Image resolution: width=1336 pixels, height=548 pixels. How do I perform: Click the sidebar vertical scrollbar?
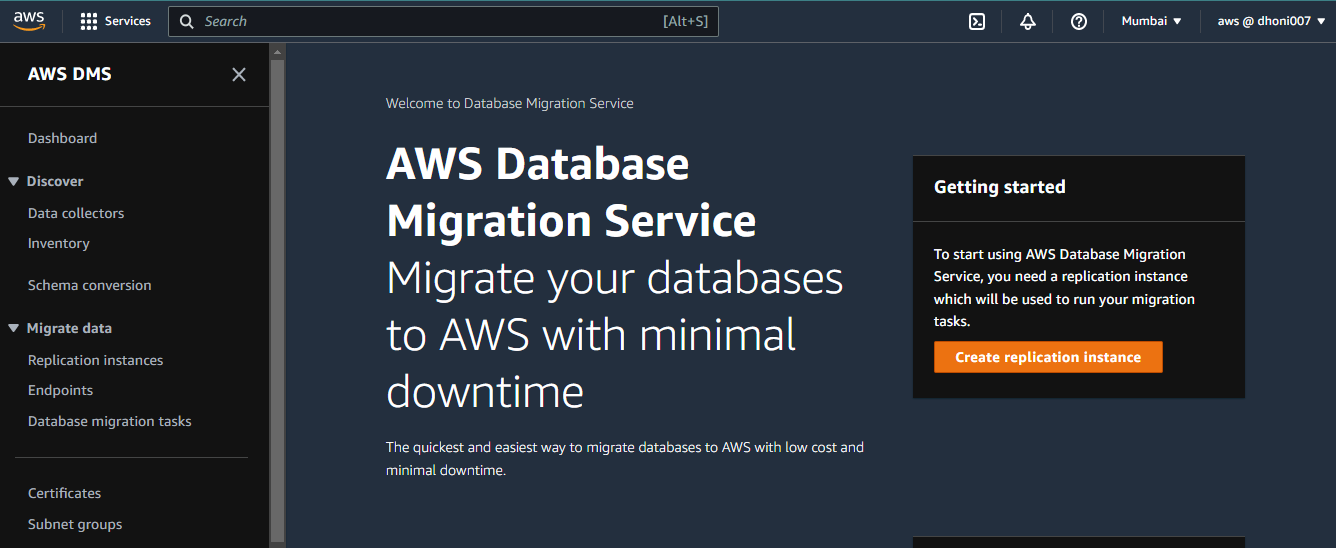pos(277,300)
